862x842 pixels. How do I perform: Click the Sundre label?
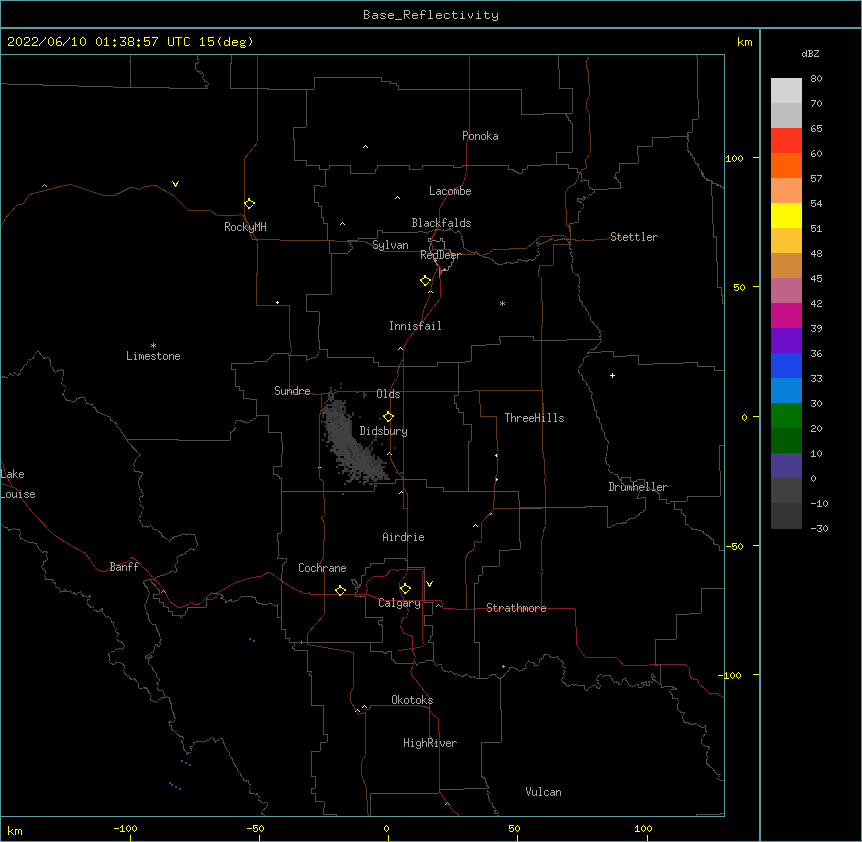click(292, 391)
